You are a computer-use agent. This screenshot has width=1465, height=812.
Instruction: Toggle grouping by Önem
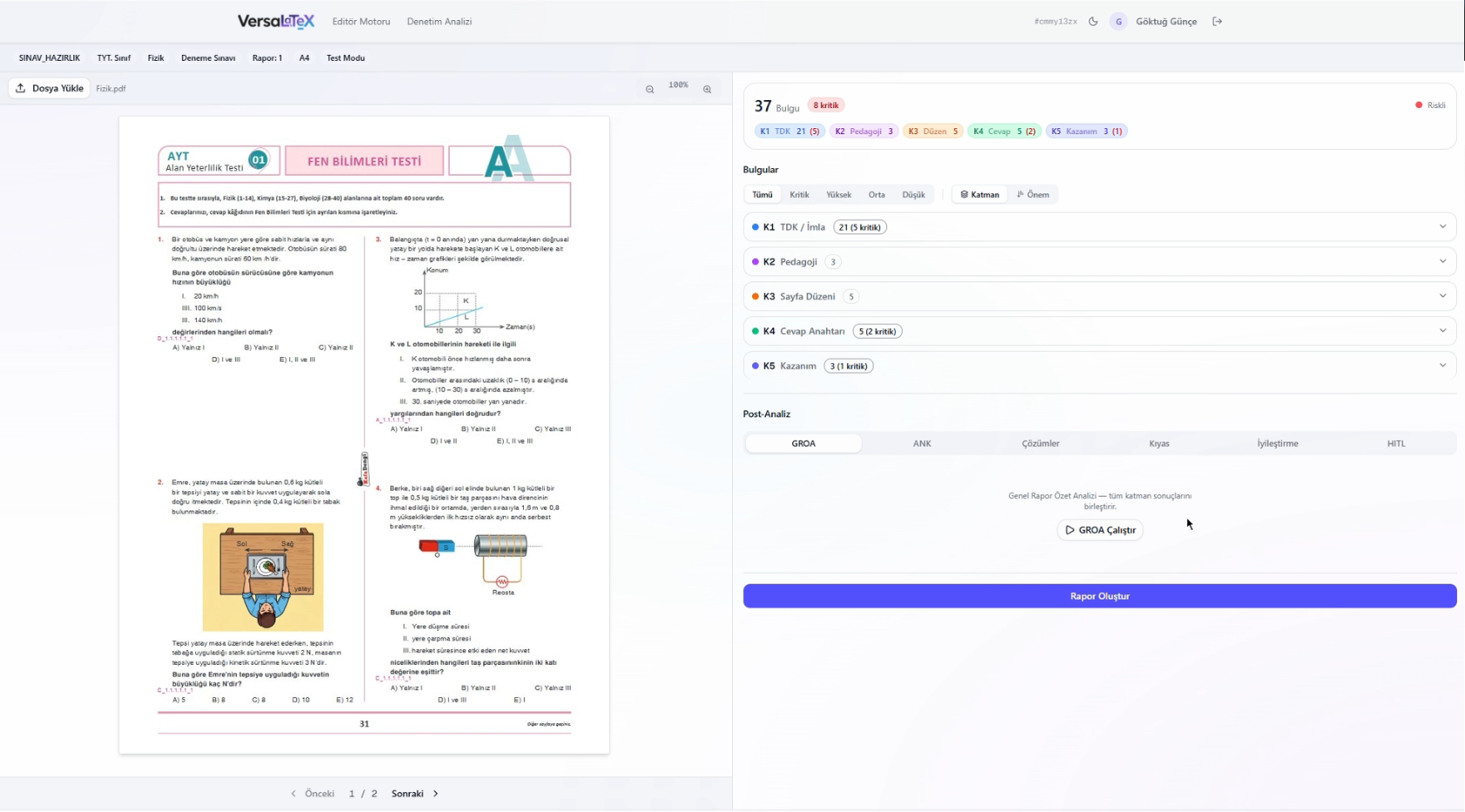click(1033, 195)
